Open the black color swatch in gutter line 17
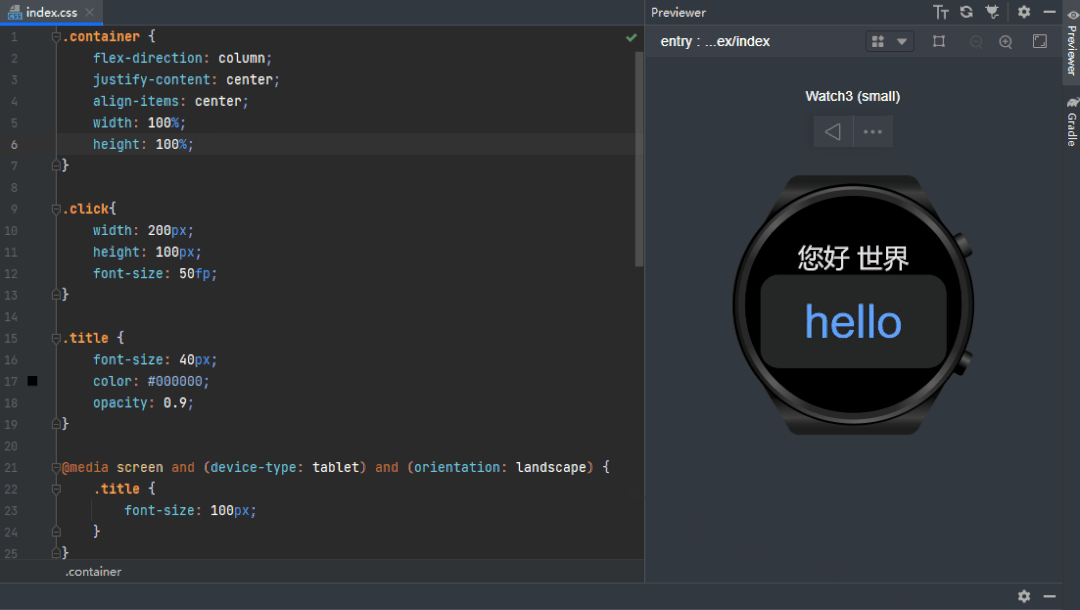The width and height of the screenshot is (1080, 610). click(x=32, y=381)
